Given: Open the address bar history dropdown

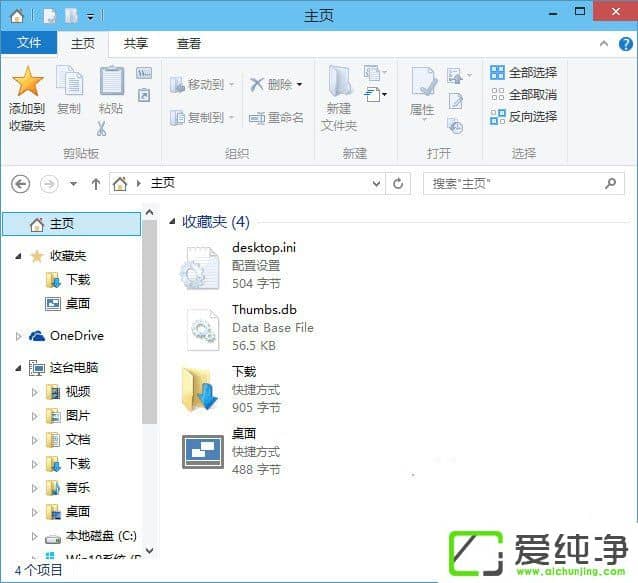Looking at the screenshot, I should tap(376, 184).
